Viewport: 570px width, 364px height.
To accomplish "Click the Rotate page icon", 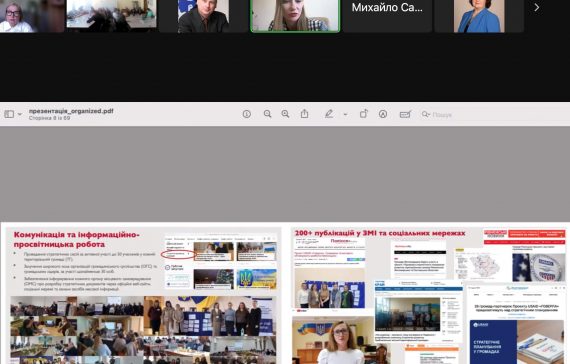I will 364,114.
